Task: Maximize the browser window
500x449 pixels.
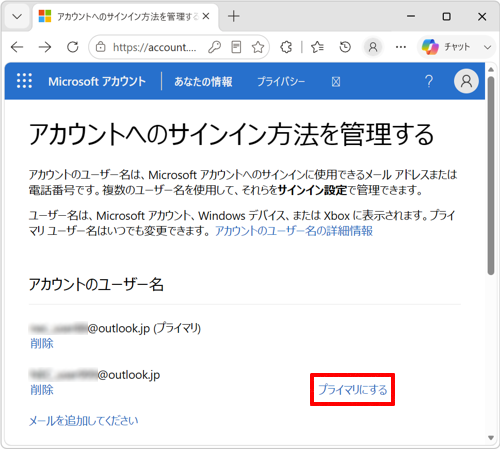Action: pyautogui.click(x=446, y=16)
